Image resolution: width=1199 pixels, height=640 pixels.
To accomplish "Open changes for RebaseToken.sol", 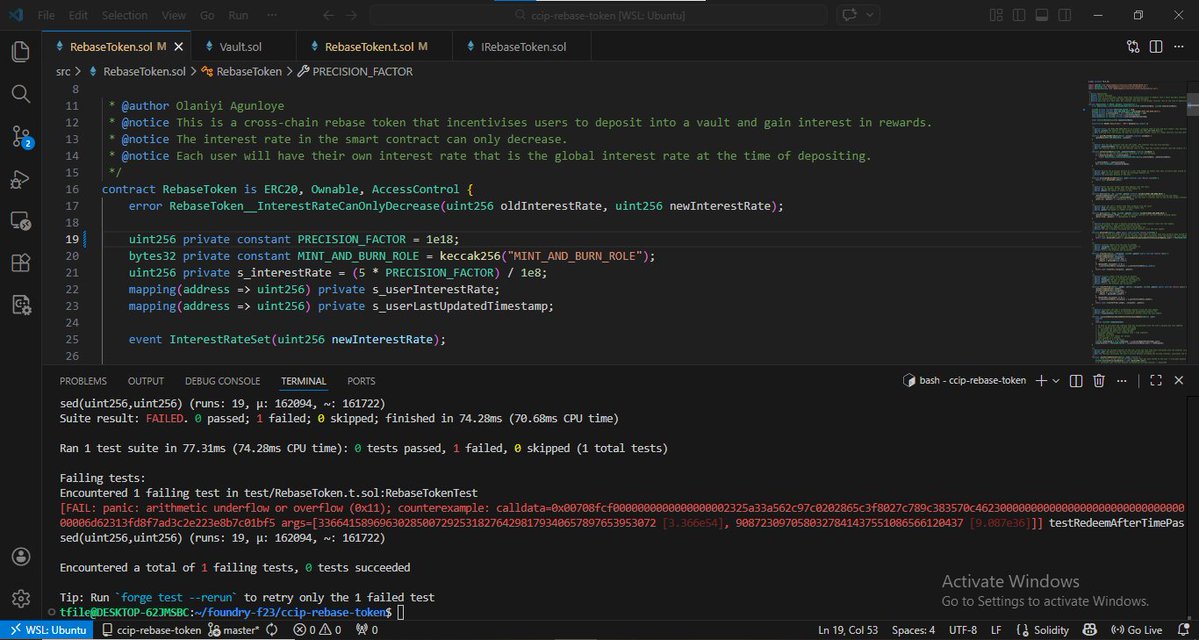I will (x=1133, y=47).
